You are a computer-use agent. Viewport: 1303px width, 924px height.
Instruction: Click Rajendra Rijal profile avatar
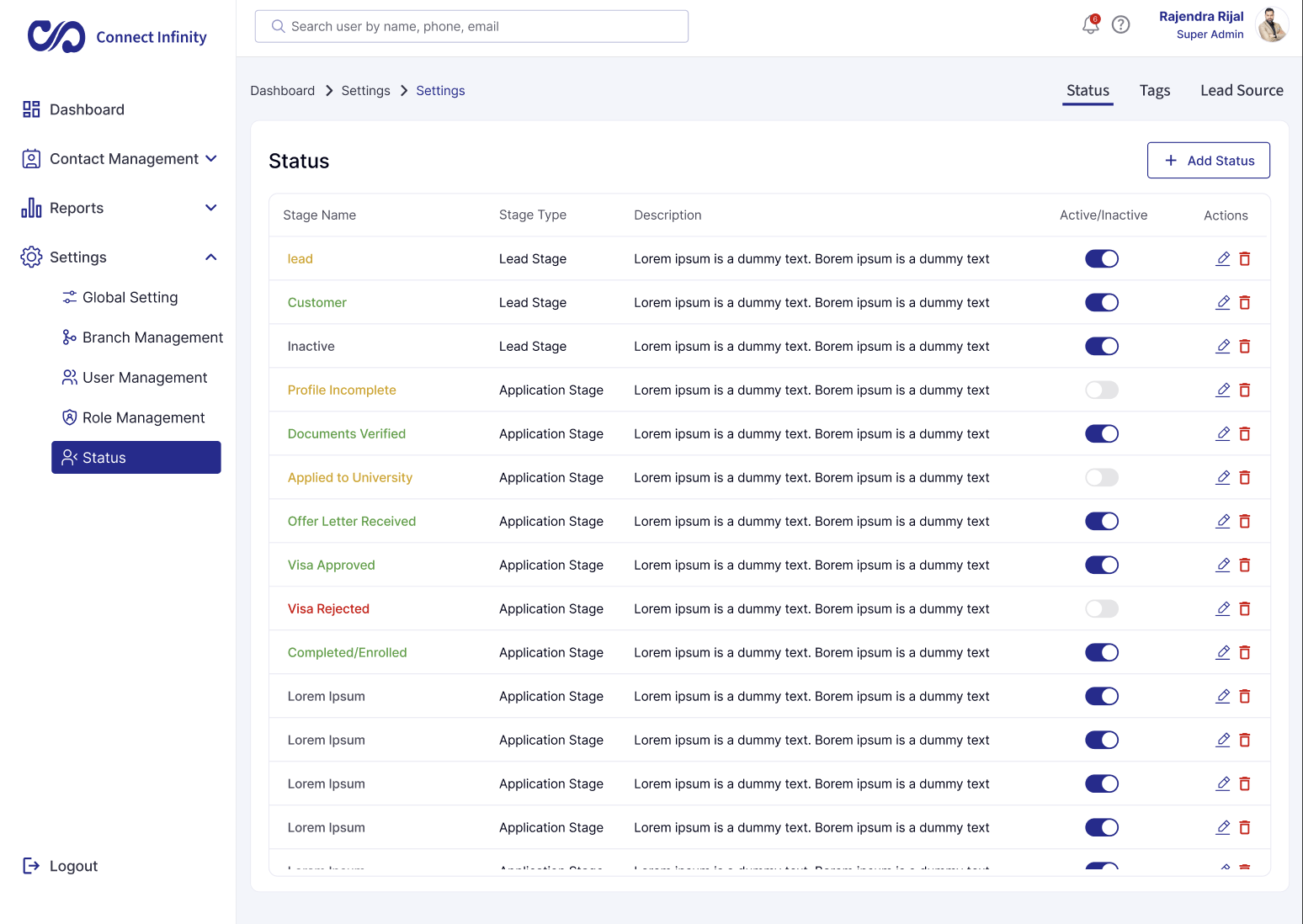(x=1272, y=24)
